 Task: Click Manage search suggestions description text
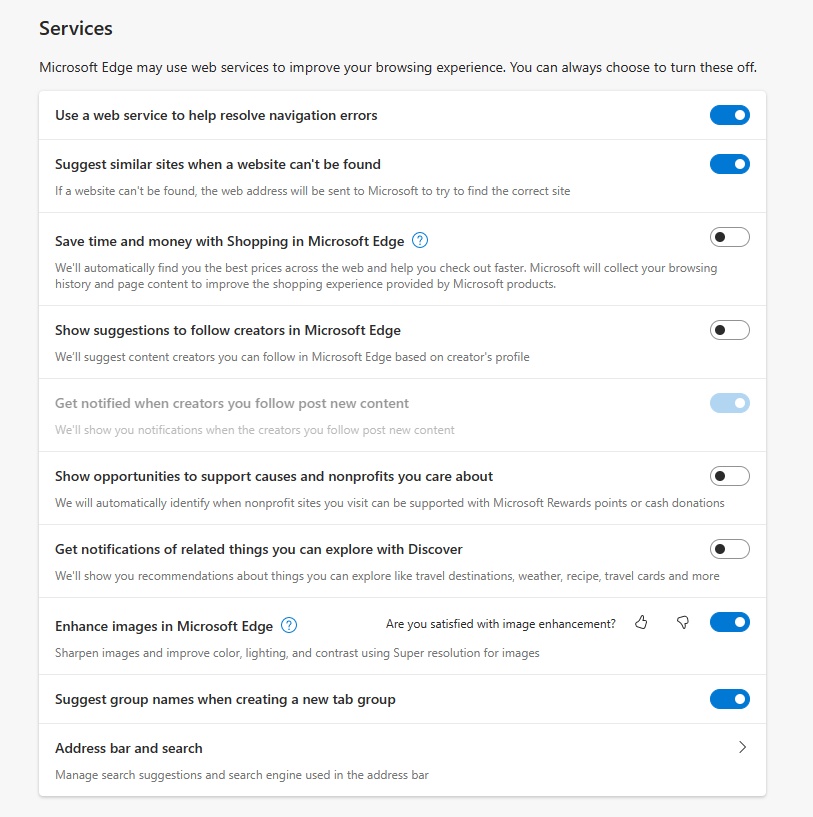242,775
